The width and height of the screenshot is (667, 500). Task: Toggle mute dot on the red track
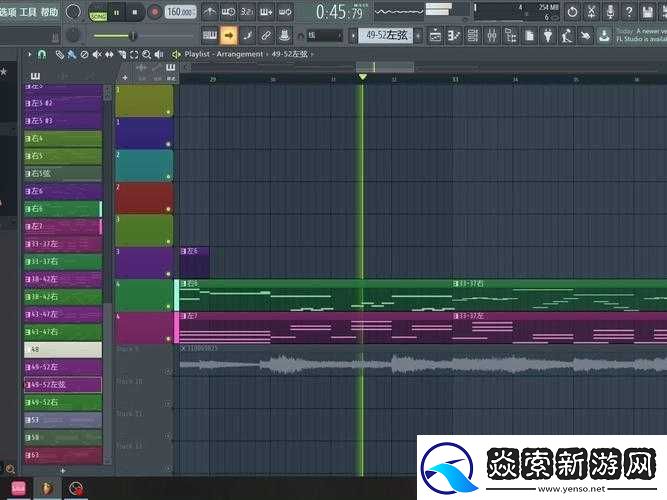click(x=168, y=209)
